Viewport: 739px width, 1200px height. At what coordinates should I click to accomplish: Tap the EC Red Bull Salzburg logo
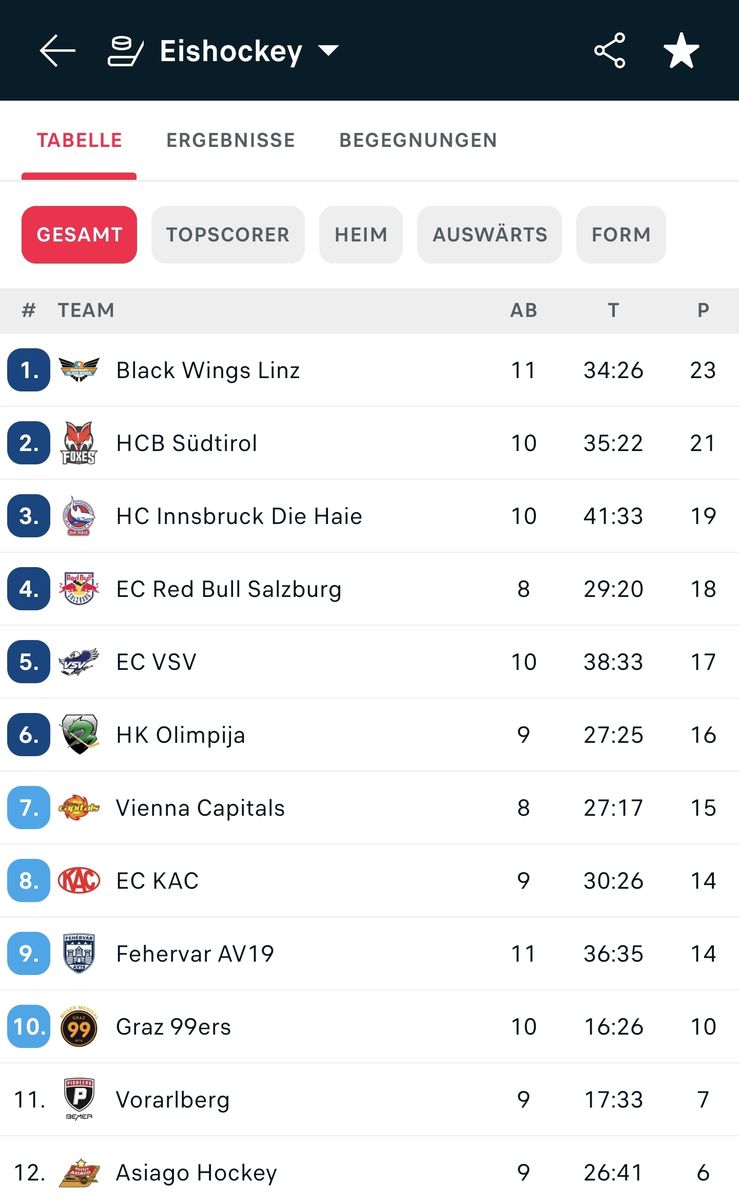coord(79,589)
